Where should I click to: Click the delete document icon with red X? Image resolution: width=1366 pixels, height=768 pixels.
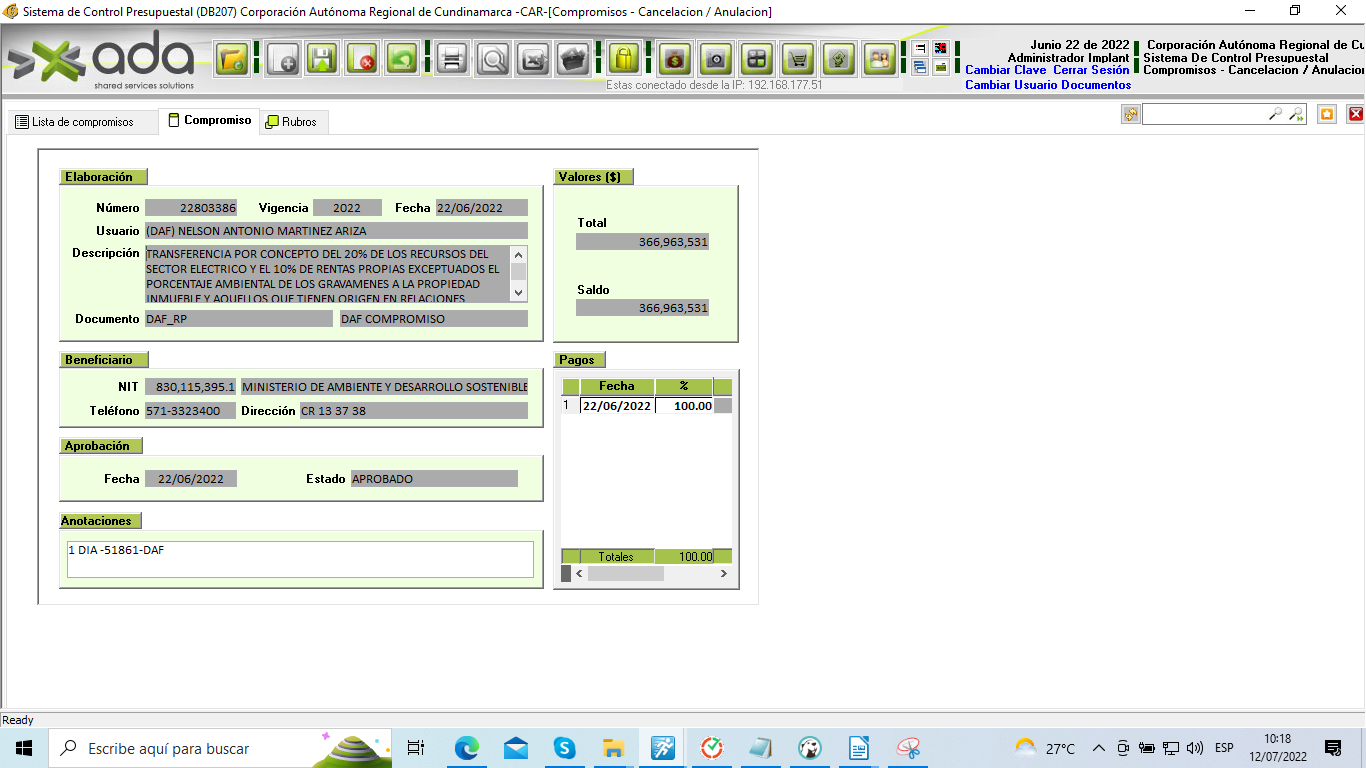(362, 60)
